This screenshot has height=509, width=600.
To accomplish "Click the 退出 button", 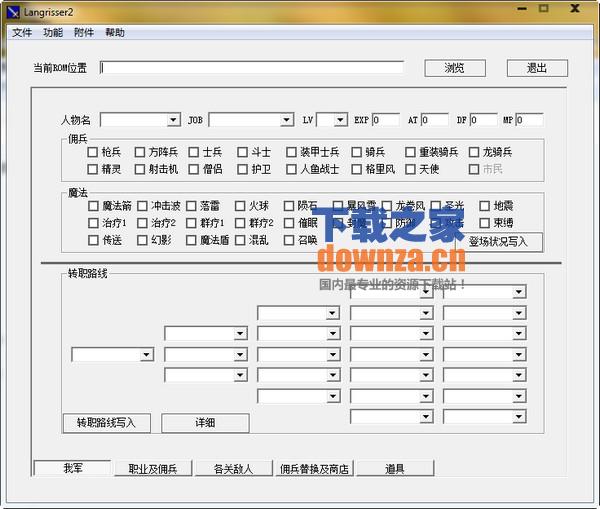I will point(537,68).
